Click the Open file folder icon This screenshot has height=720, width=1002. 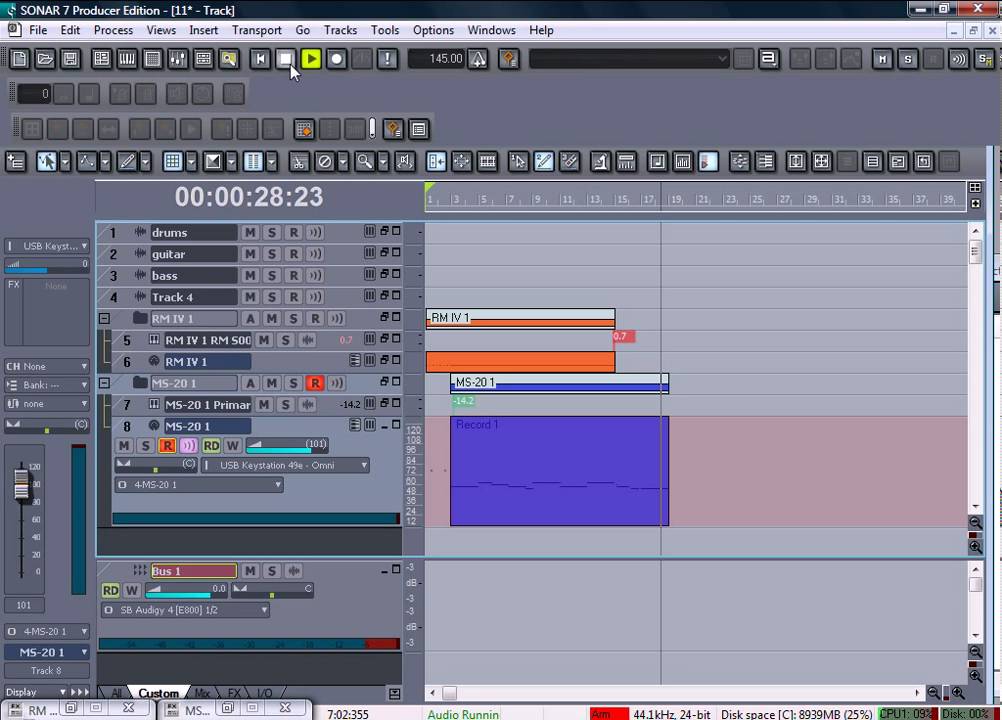click(x=45, y=59)
